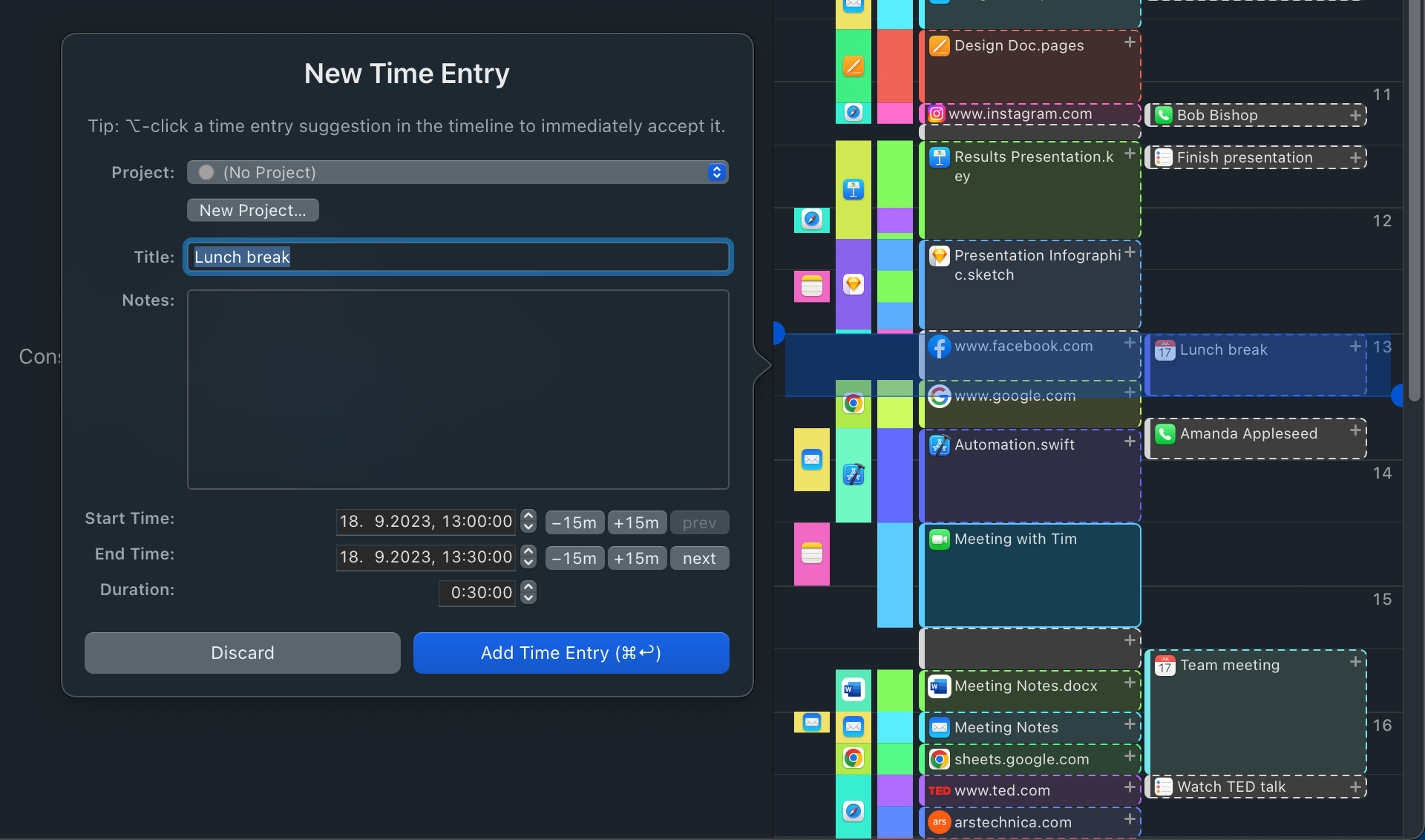Click plus on Finish presentation reminder

tap(1355, 157)
